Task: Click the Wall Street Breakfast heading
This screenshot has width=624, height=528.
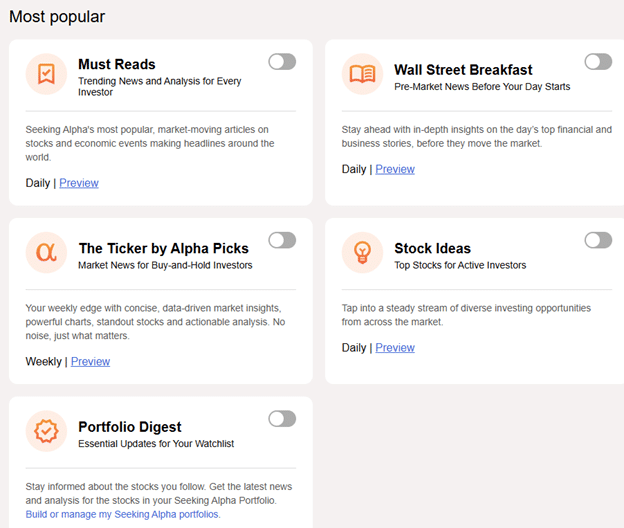Action: (463, 70)
